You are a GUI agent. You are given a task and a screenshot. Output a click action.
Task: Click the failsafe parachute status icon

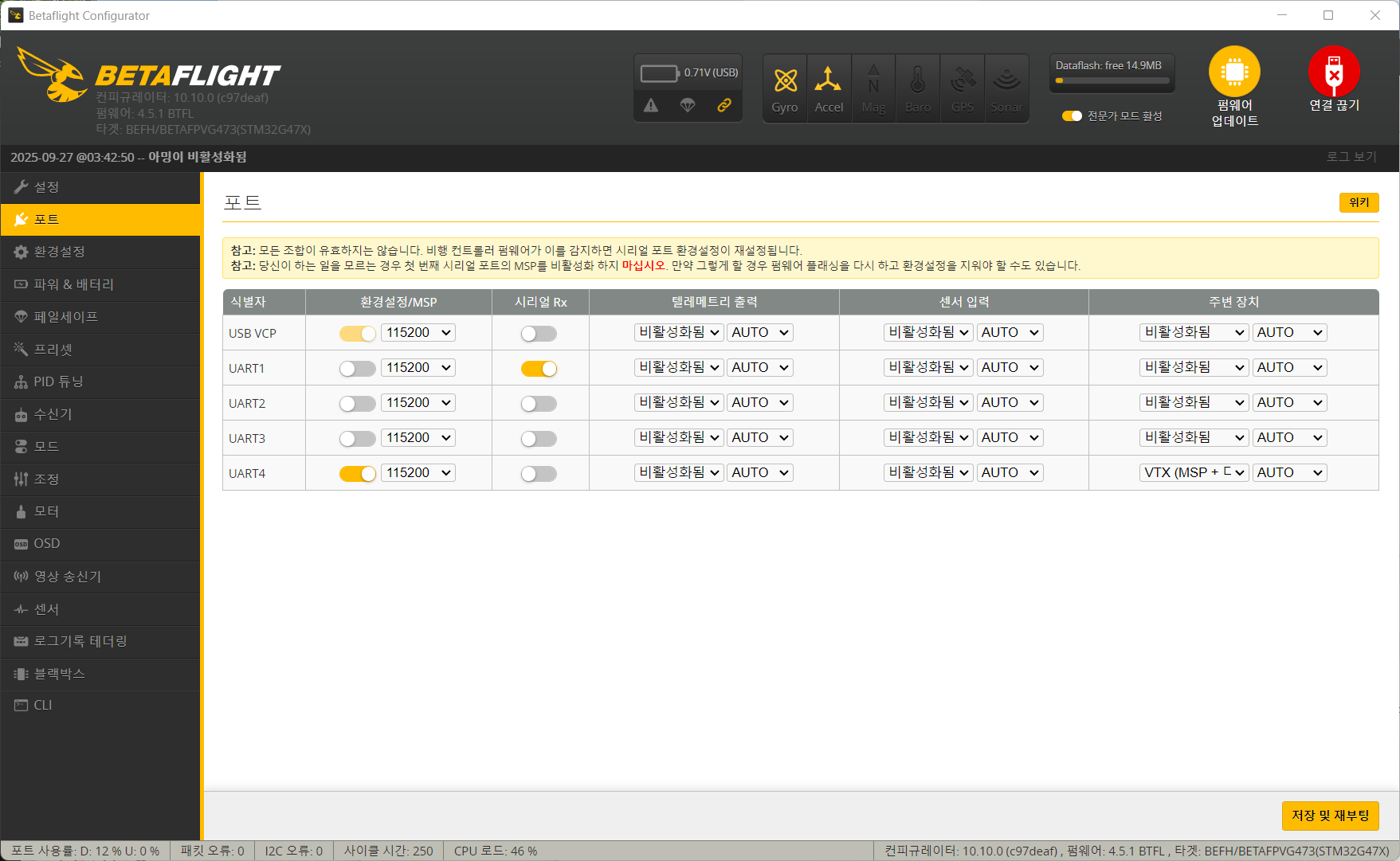pos(688,105)
